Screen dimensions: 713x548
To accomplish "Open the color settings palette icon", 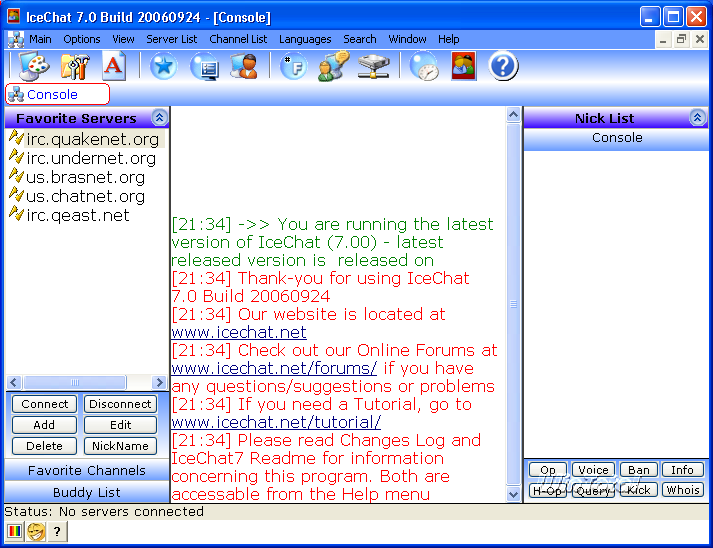I will (x=33, y=66).
